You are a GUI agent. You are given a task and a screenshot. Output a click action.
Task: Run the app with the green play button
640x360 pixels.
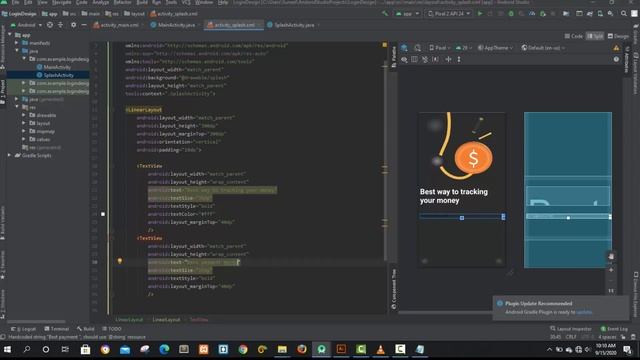pos(480,13)
